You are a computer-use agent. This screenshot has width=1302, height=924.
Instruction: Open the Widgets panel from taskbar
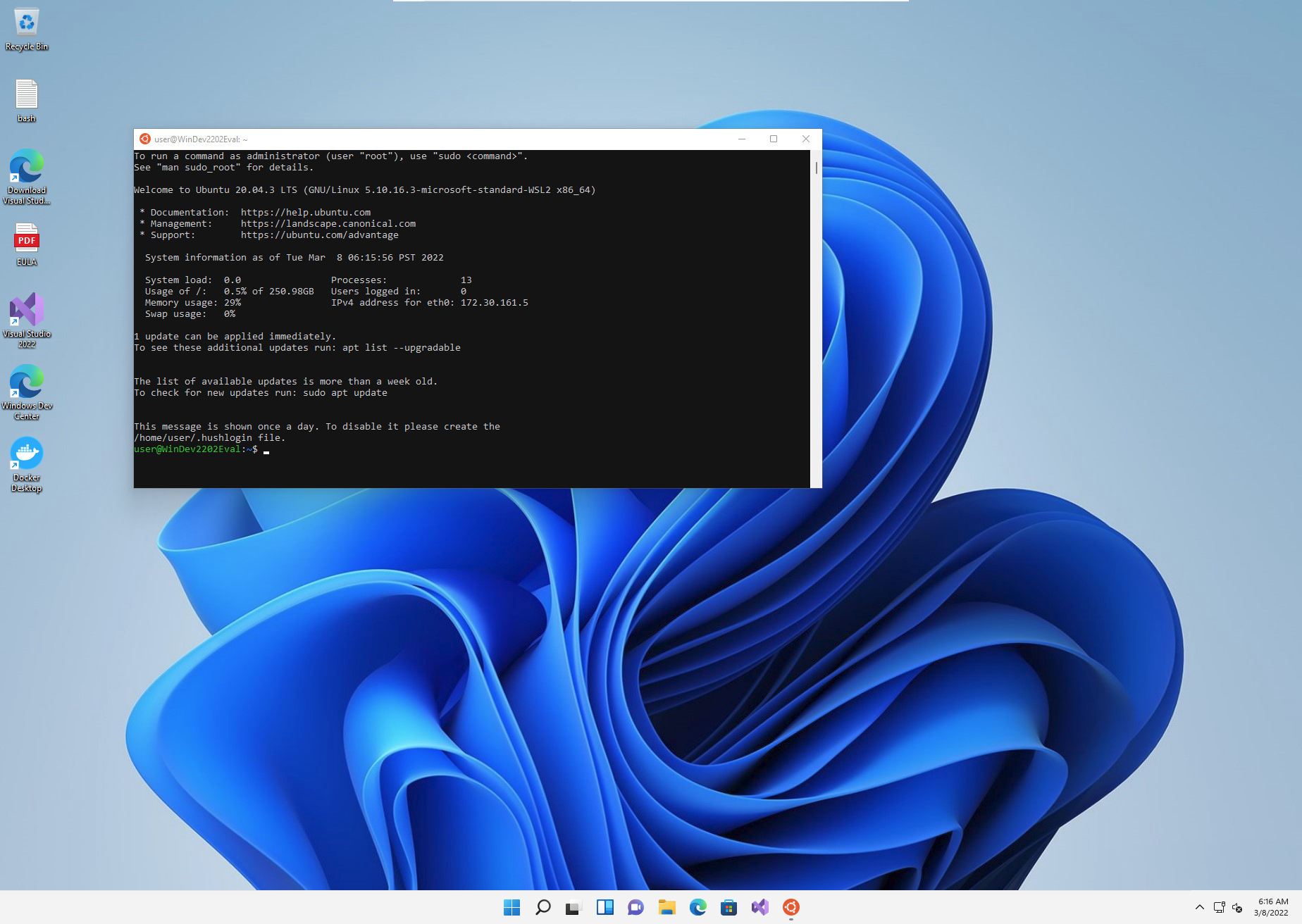604,907
